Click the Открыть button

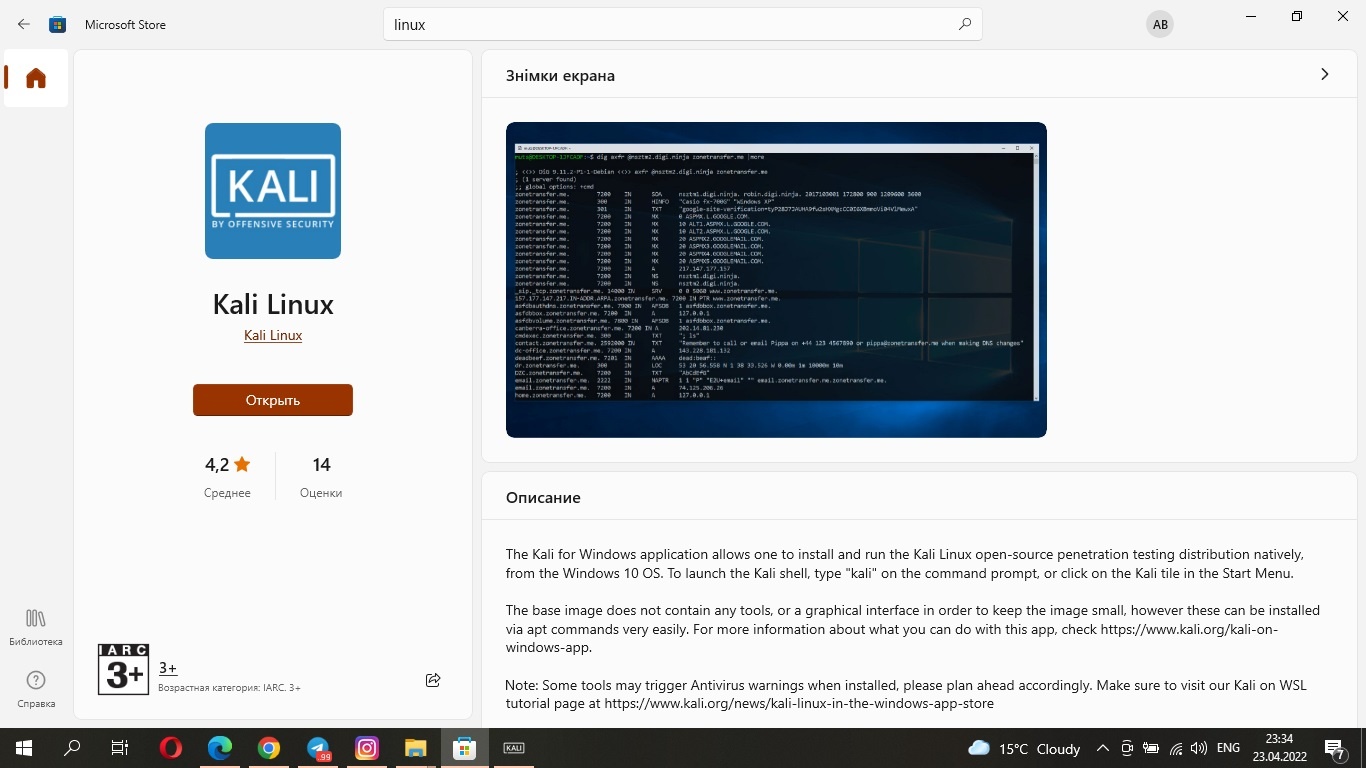(273, 400)
